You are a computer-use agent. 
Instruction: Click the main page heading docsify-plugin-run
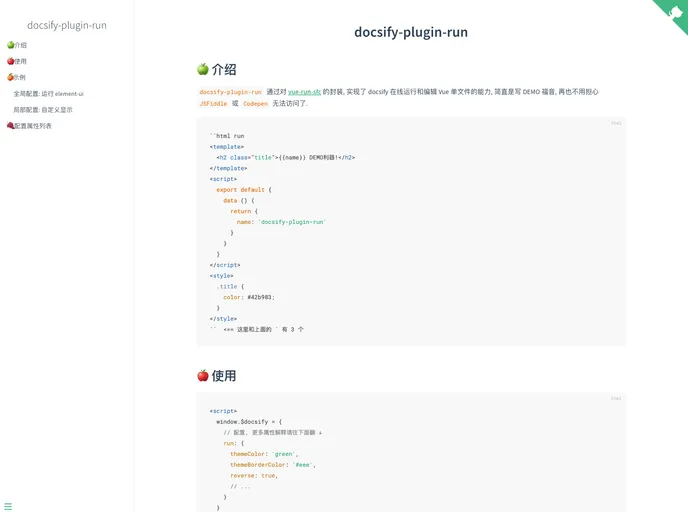point(411,32)
